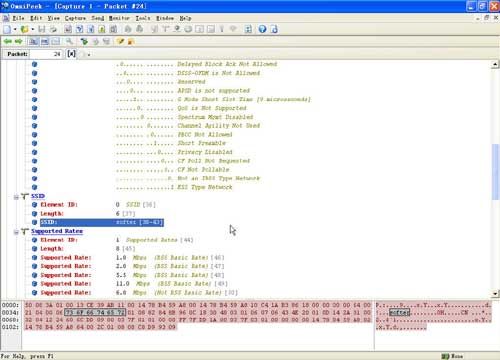Click the SSID section heading

pyautogui.click(x=38, y=196)
